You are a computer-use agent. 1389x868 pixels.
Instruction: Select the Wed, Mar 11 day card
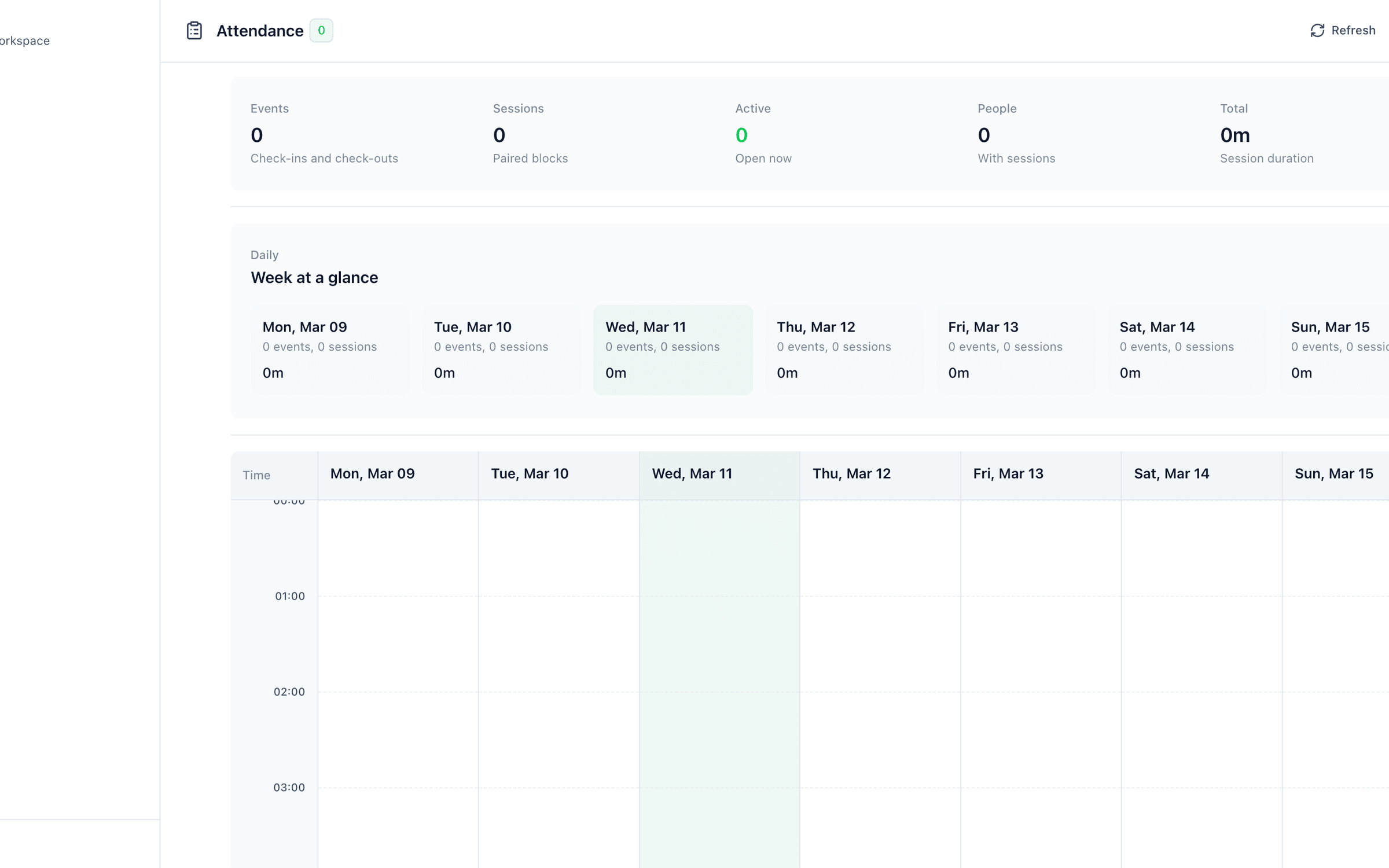673,349
